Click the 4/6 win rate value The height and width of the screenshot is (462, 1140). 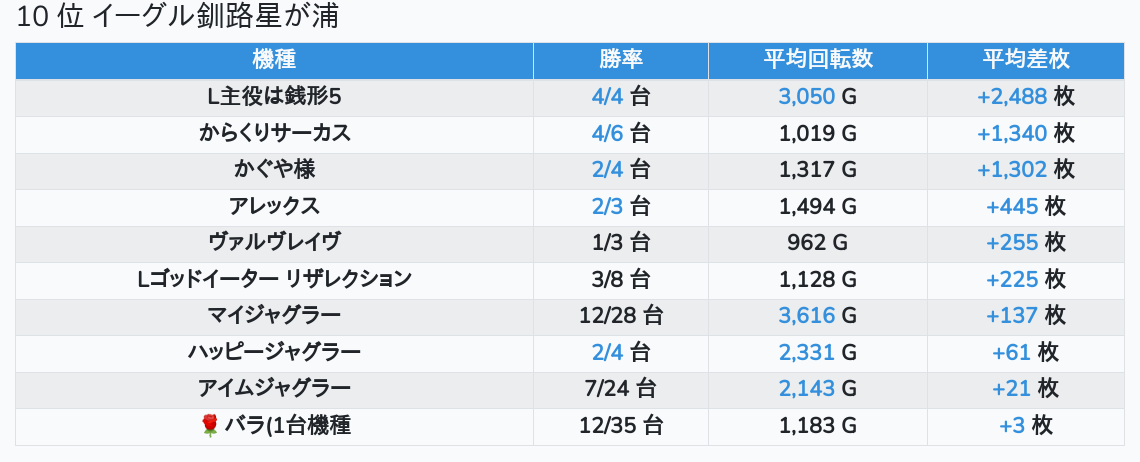pos(607,133)
